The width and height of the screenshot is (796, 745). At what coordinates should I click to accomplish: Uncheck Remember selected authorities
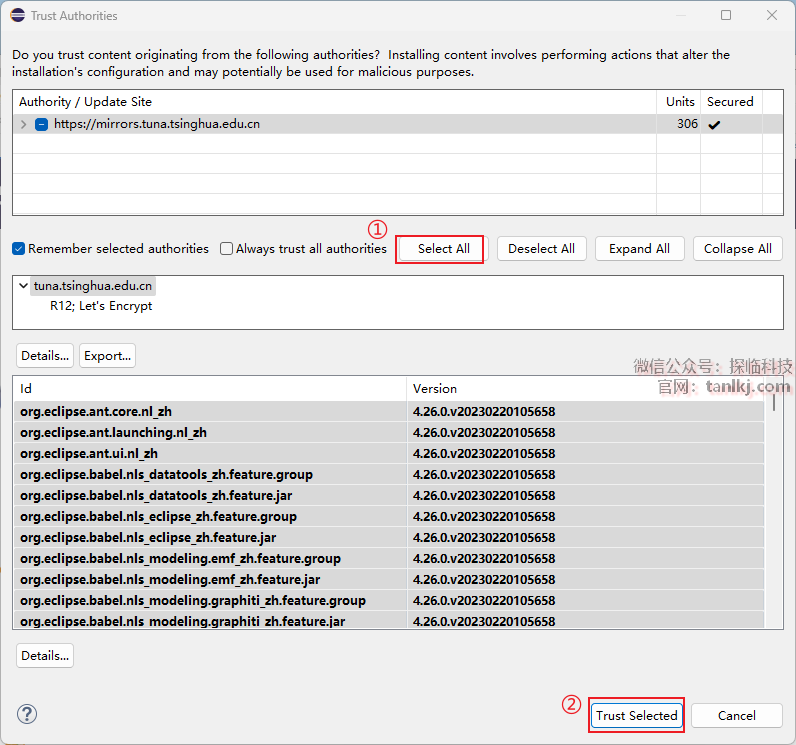[19, 249]
